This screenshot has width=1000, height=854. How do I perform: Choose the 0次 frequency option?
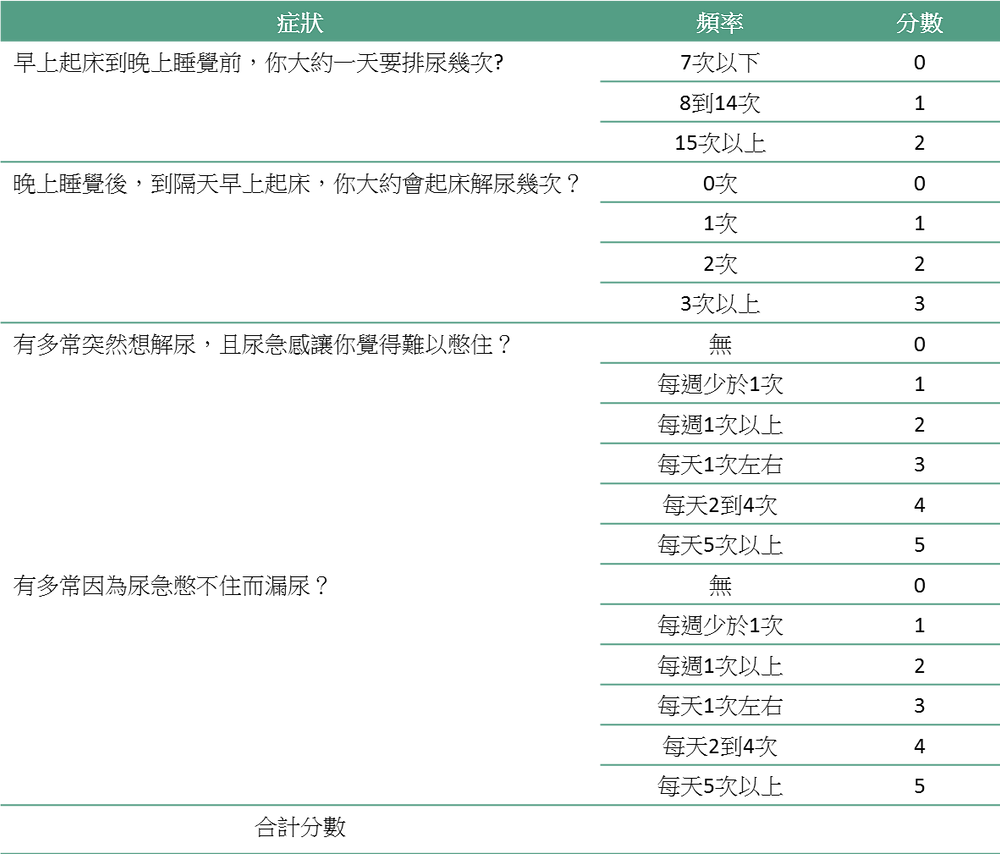(719, 184)
